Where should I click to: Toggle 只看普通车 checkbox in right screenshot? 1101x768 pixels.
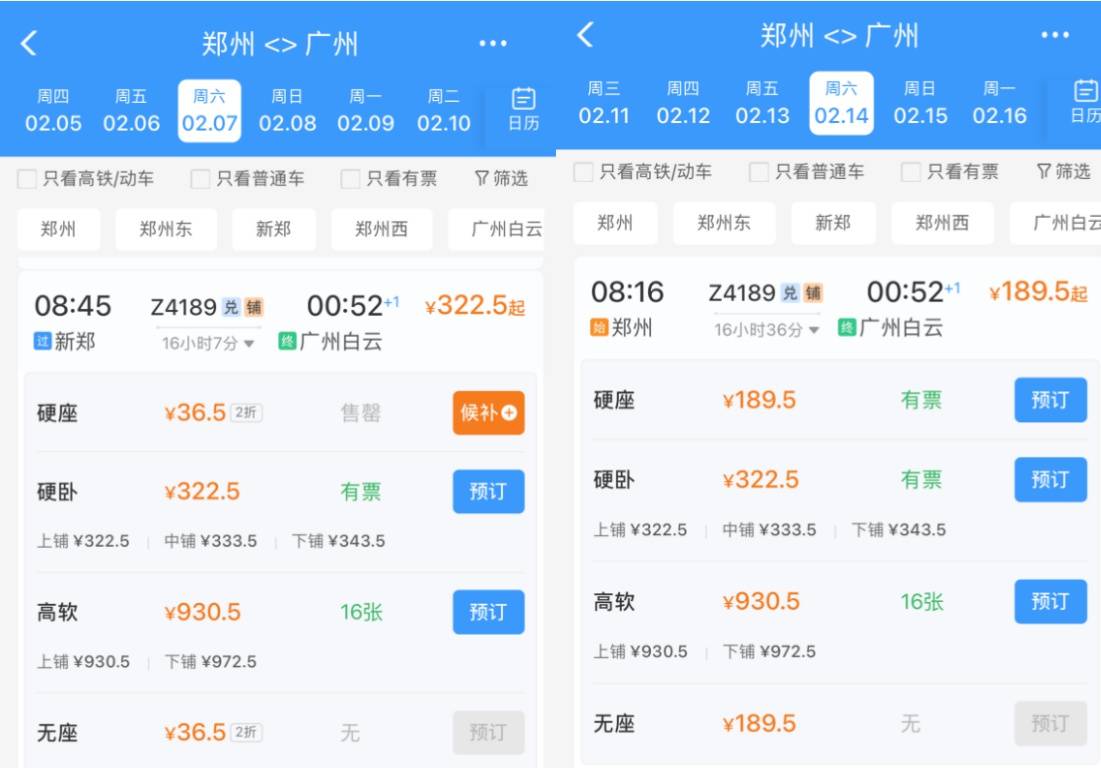pyautogui.click(x=760, y=172)
